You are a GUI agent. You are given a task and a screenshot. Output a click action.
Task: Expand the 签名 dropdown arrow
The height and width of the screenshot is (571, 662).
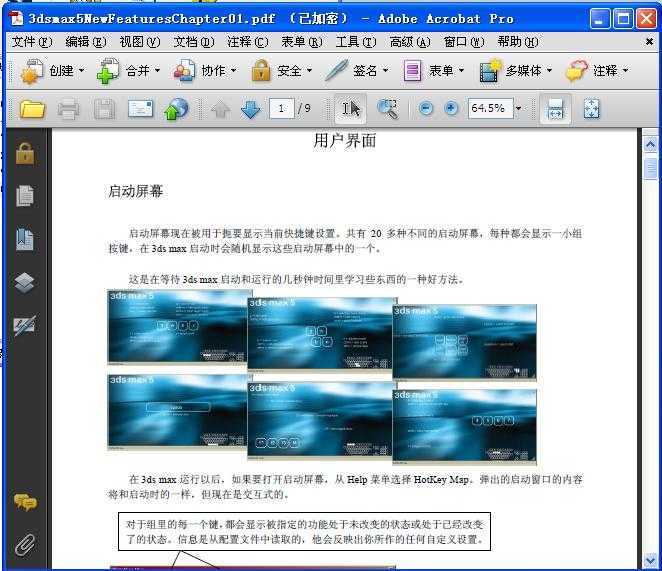coord(385,71)
